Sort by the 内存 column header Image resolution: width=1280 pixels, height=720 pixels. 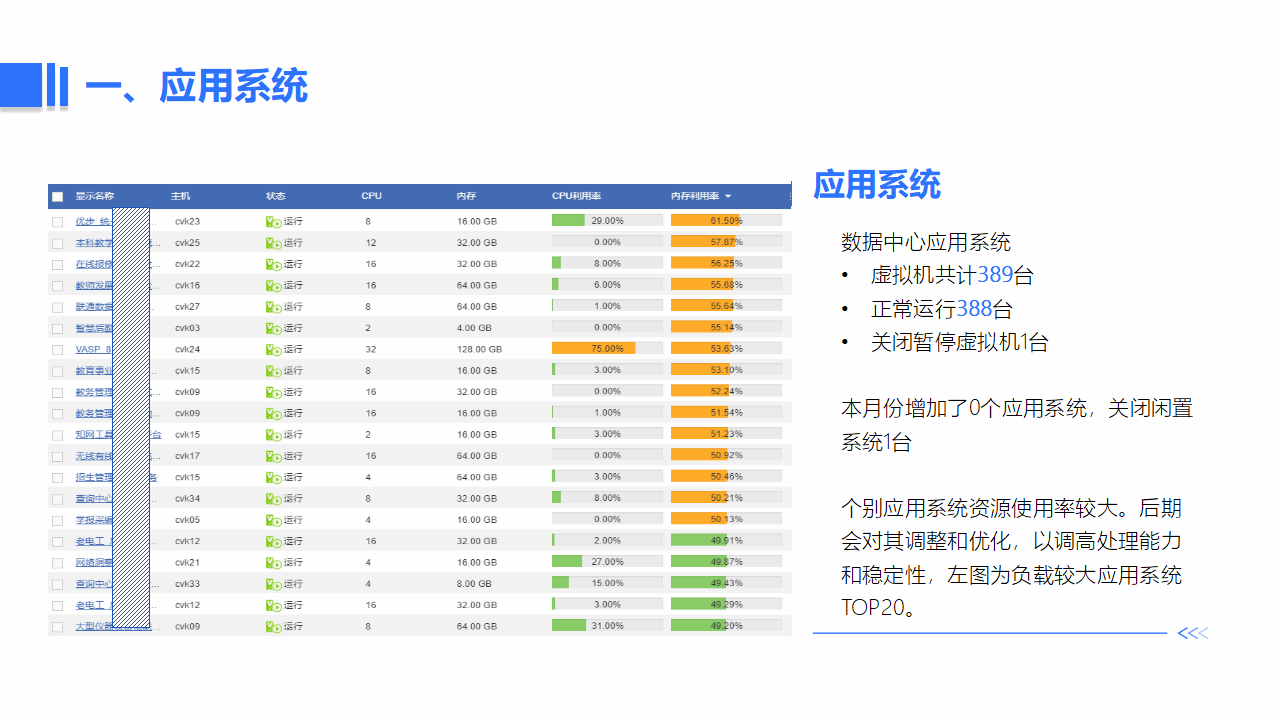click(466, 196)
